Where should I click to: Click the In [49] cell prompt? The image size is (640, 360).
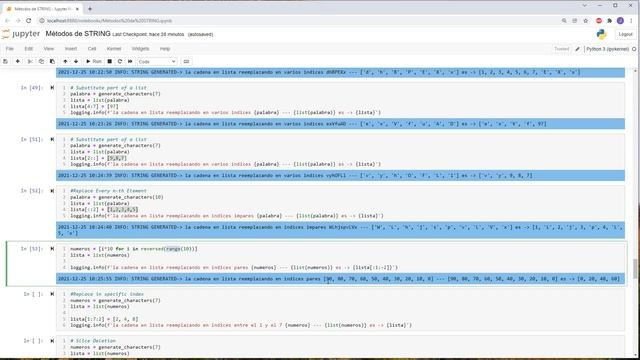(32, 88)
